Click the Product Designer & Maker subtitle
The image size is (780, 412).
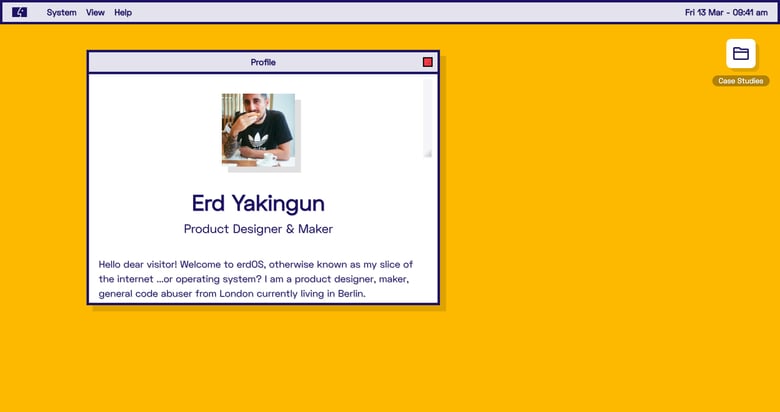[258, 229]
